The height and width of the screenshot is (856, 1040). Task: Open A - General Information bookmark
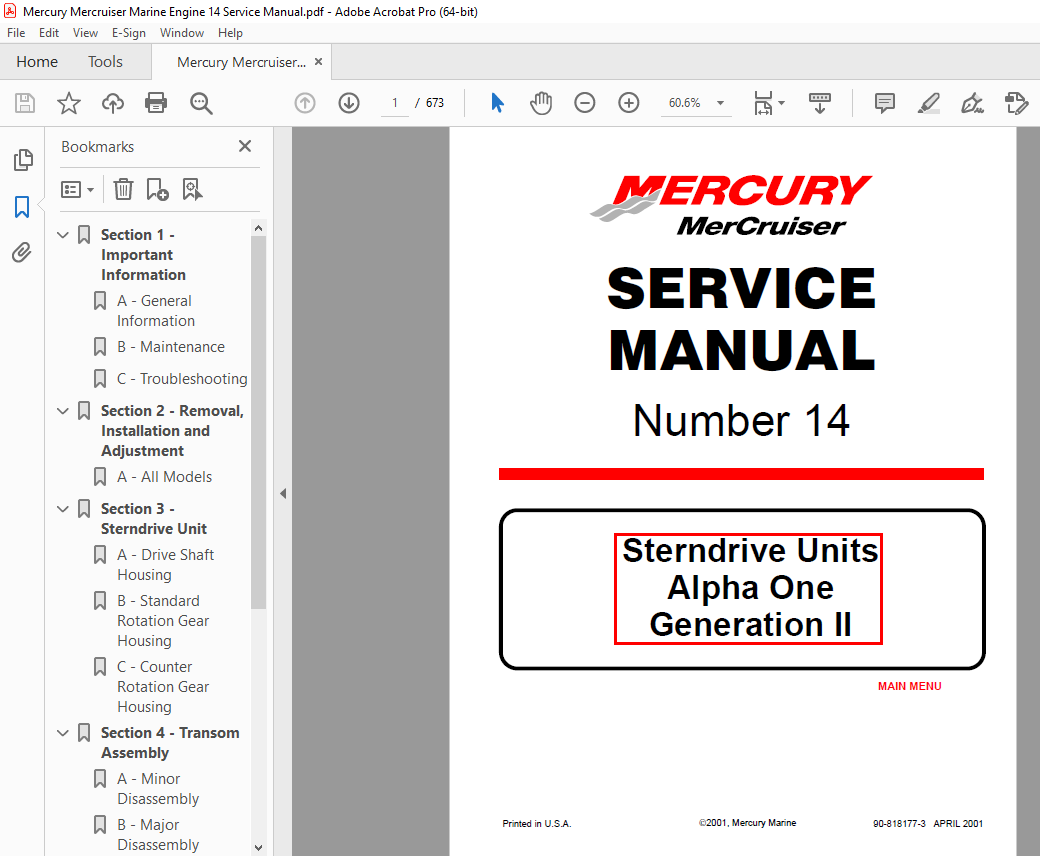click(156, 310)
